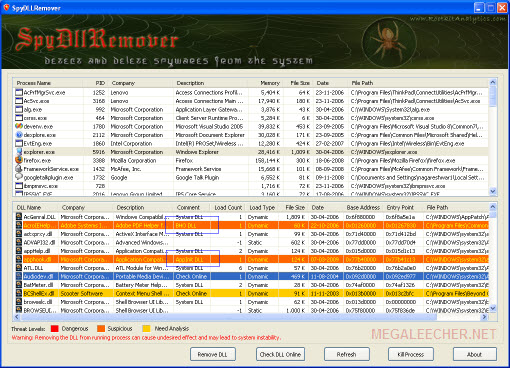Image resolution: width=510 pixels, height=368 pixels.
Task: Select the BHO DLL comment cell
Action: click(192, 225)
